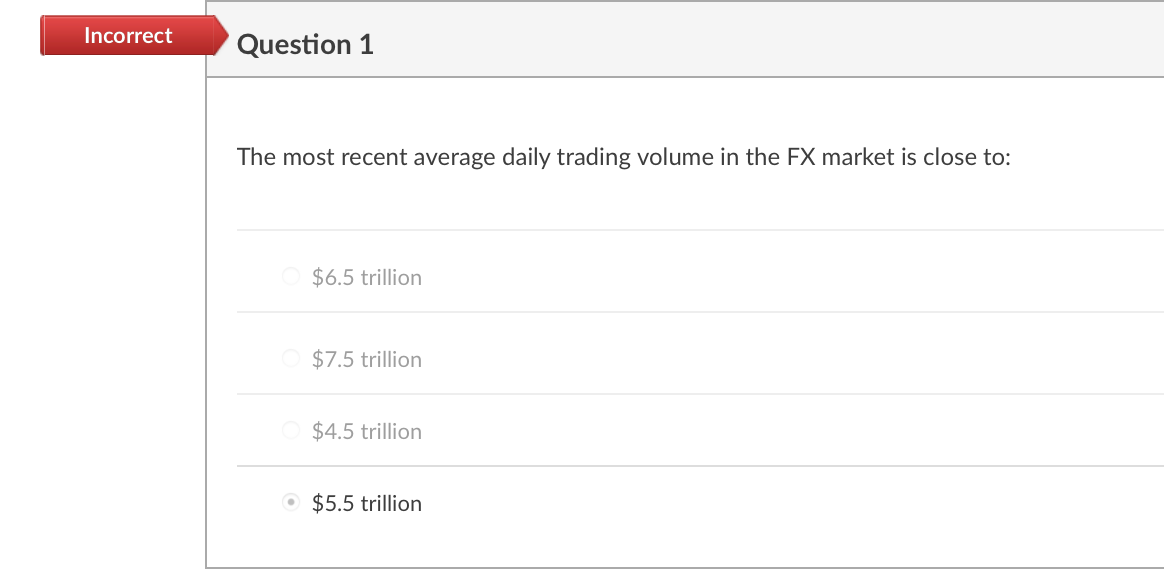The image size is (1164, 576).
Task: Click the empty radio circle beside $4.5 trillion
Action: 290,430
